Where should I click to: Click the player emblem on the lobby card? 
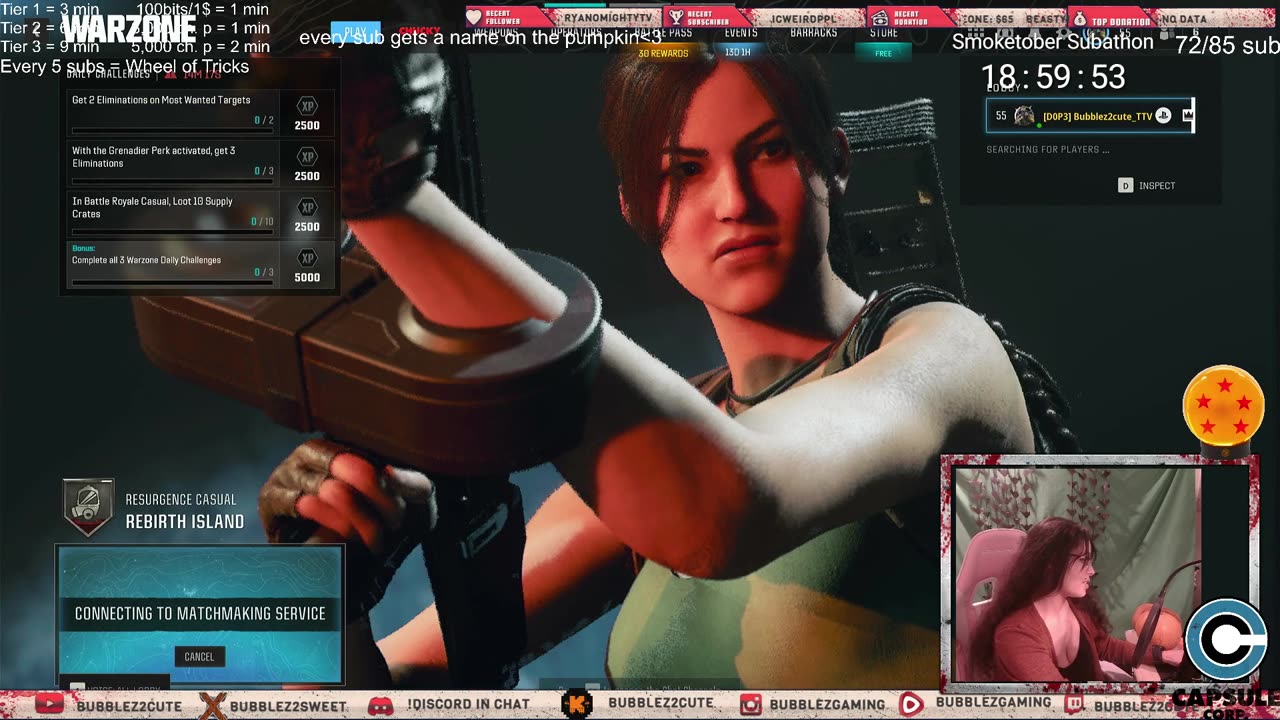click(x=1024, y=116)
